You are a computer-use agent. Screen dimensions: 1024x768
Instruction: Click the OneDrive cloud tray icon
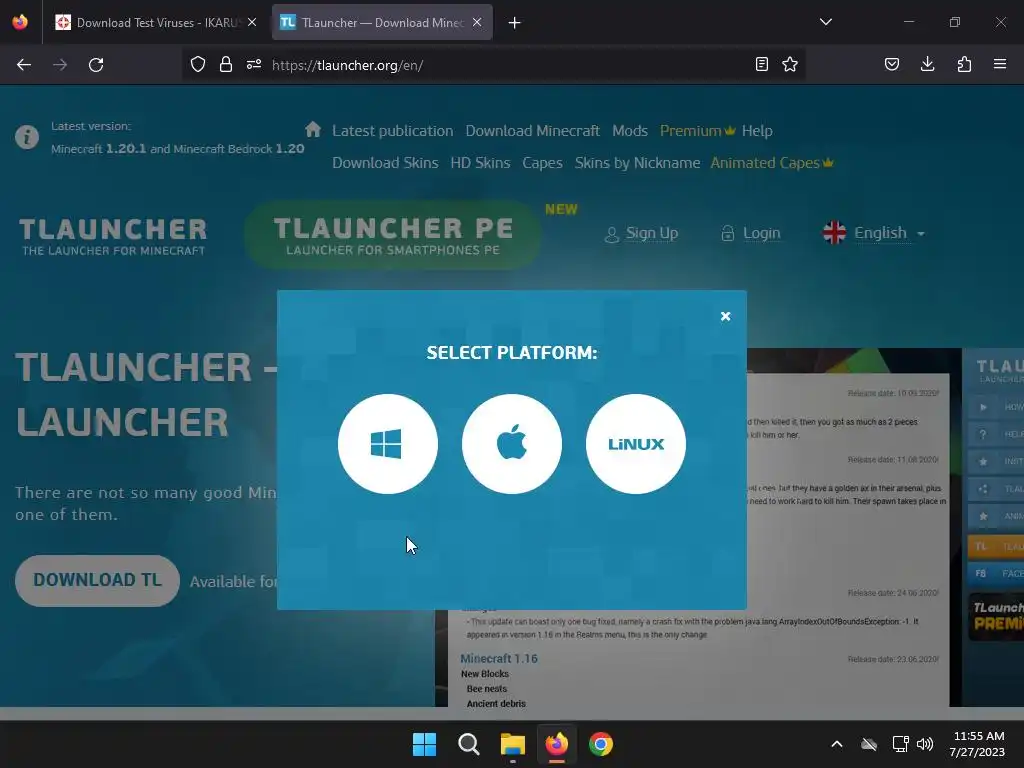tap(869, 744)
